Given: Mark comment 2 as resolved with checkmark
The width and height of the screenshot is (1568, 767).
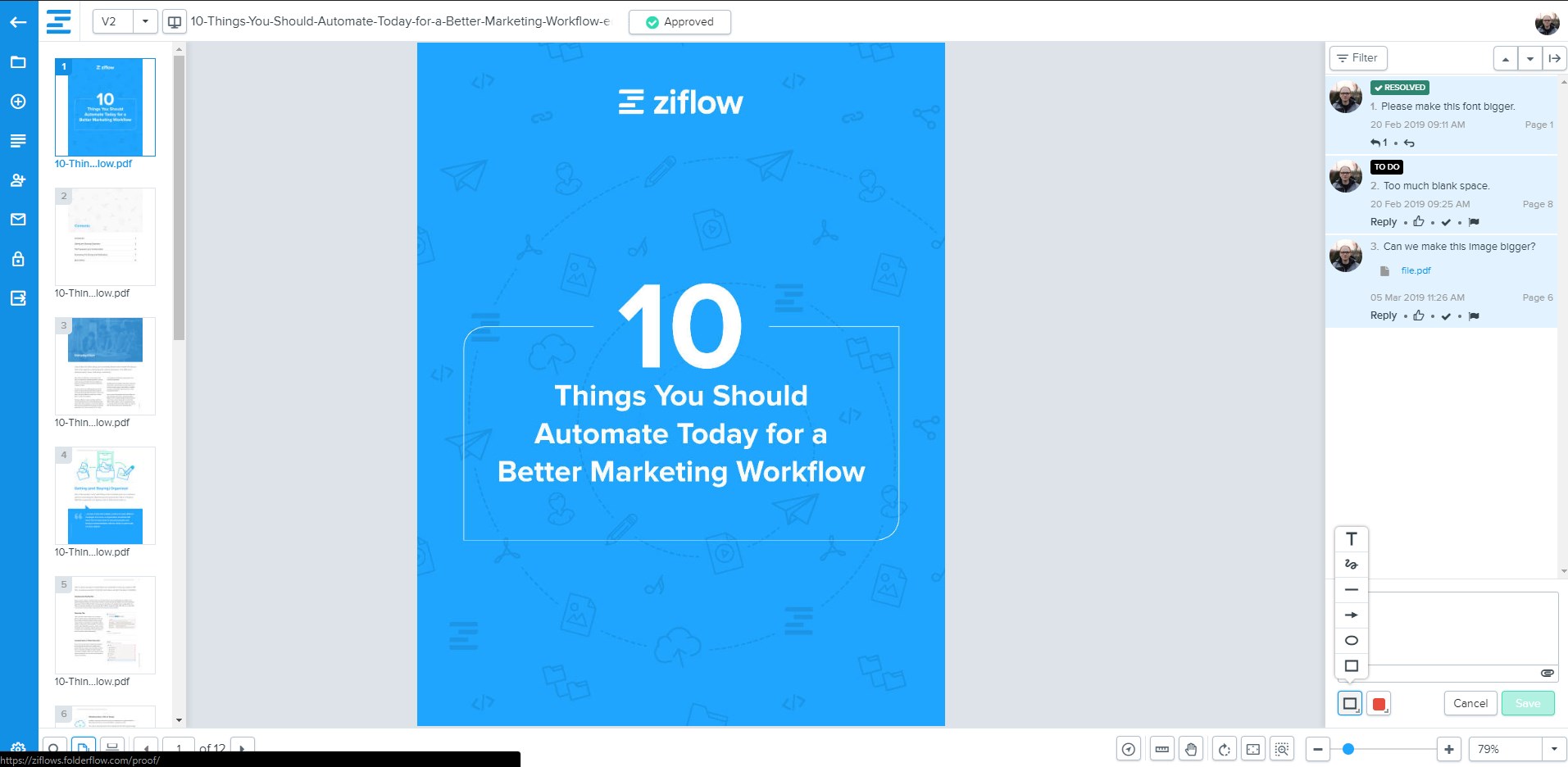Looking at the screenshot, I should [1446, 222].
